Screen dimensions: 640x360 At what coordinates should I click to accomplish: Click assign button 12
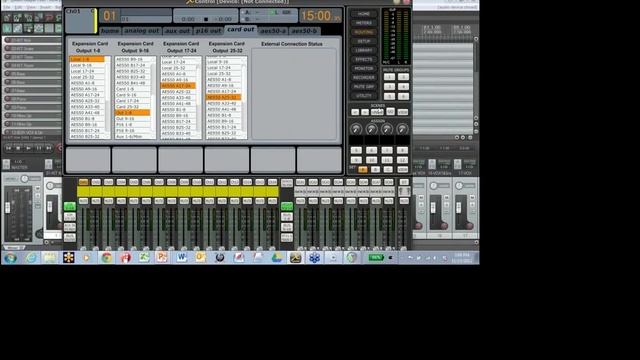point(402,160)
